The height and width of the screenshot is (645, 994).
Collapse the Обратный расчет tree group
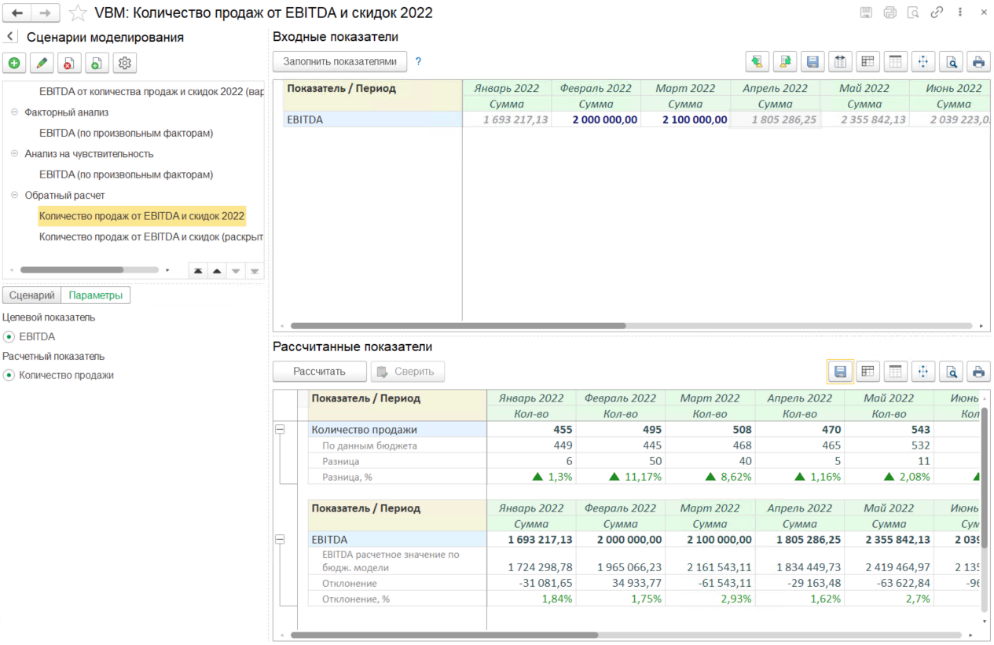tap(15, 195)
